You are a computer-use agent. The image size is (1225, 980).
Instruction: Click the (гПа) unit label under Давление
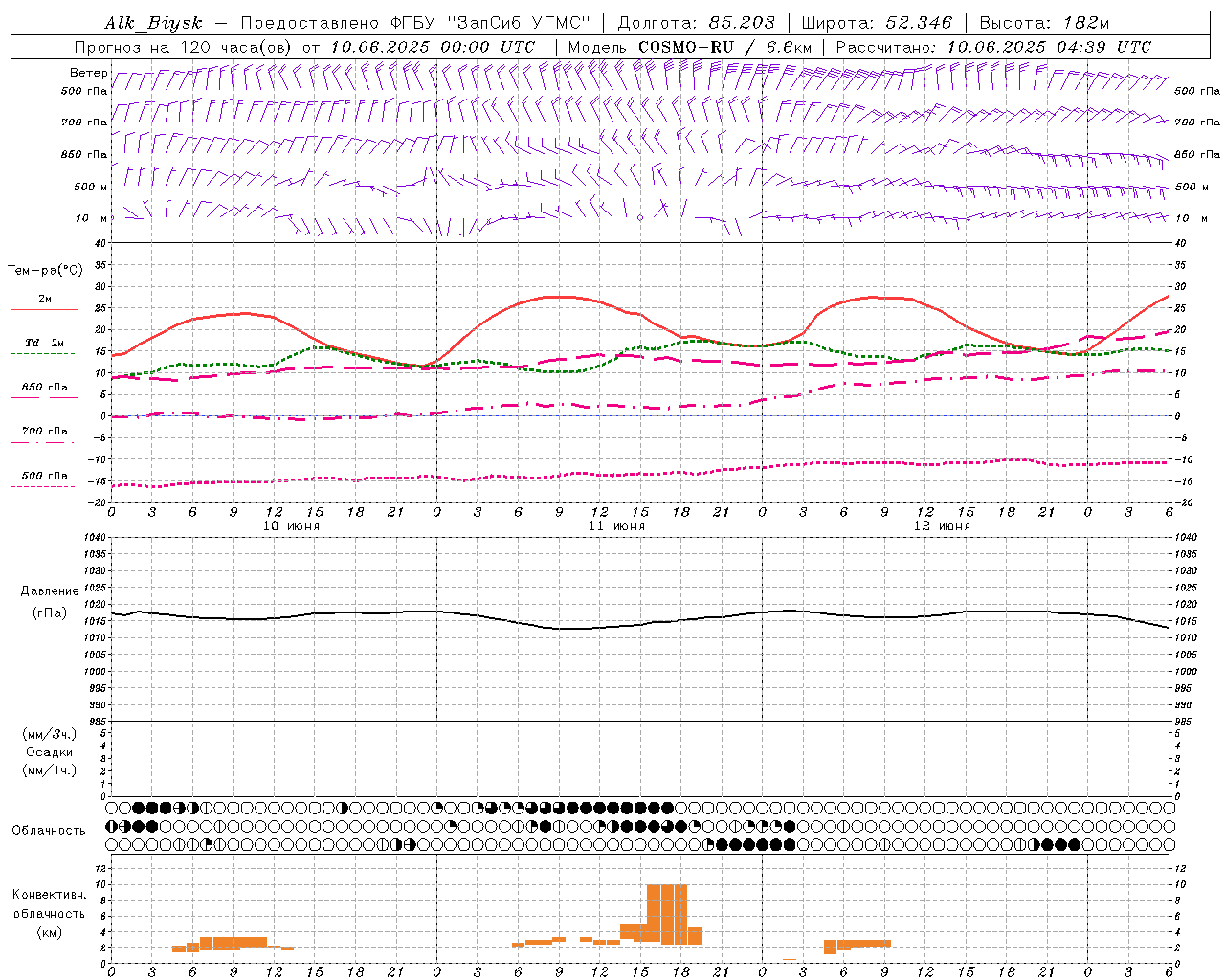point(50,612)
